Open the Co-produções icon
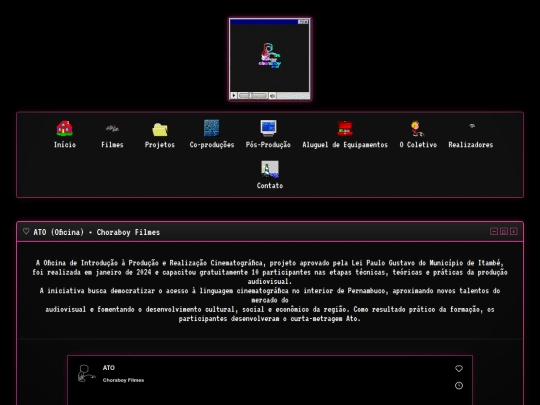This screenshot has height=405, width=540. pos(211,128)
